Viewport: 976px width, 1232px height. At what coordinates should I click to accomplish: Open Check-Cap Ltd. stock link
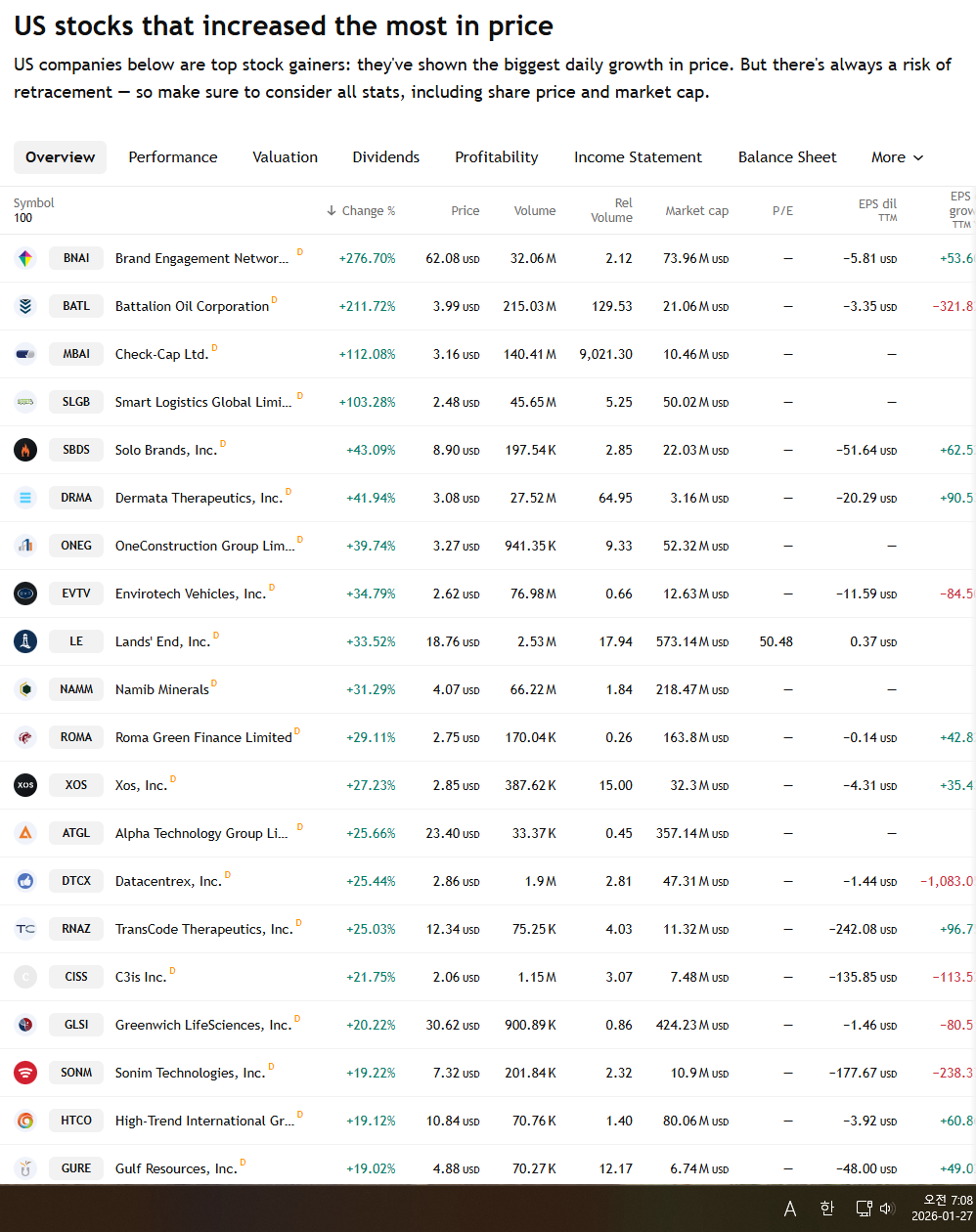pyautogui.click(x=162, y=354)
